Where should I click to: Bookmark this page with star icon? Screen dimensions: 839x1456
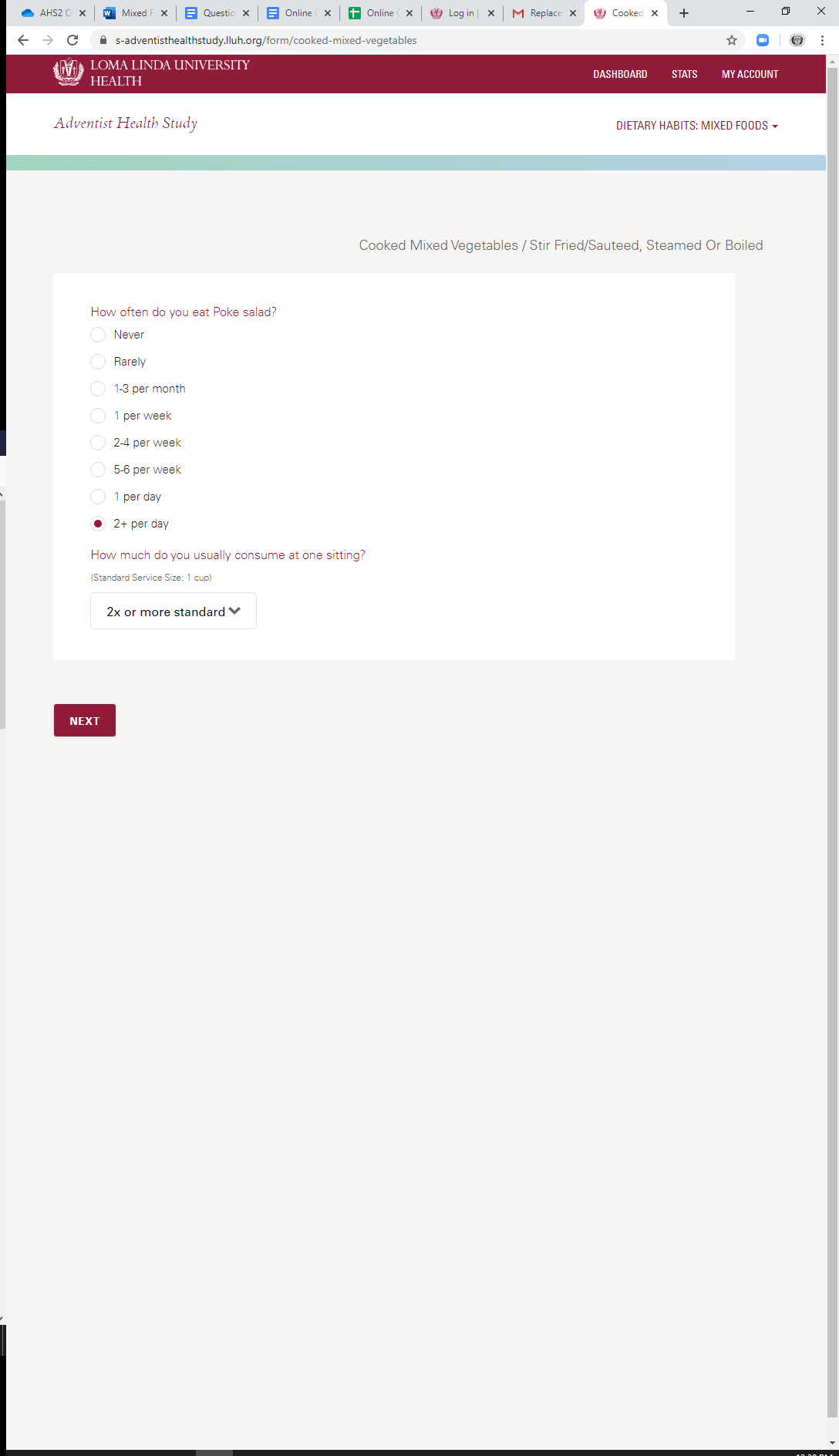tap(732, 40)
